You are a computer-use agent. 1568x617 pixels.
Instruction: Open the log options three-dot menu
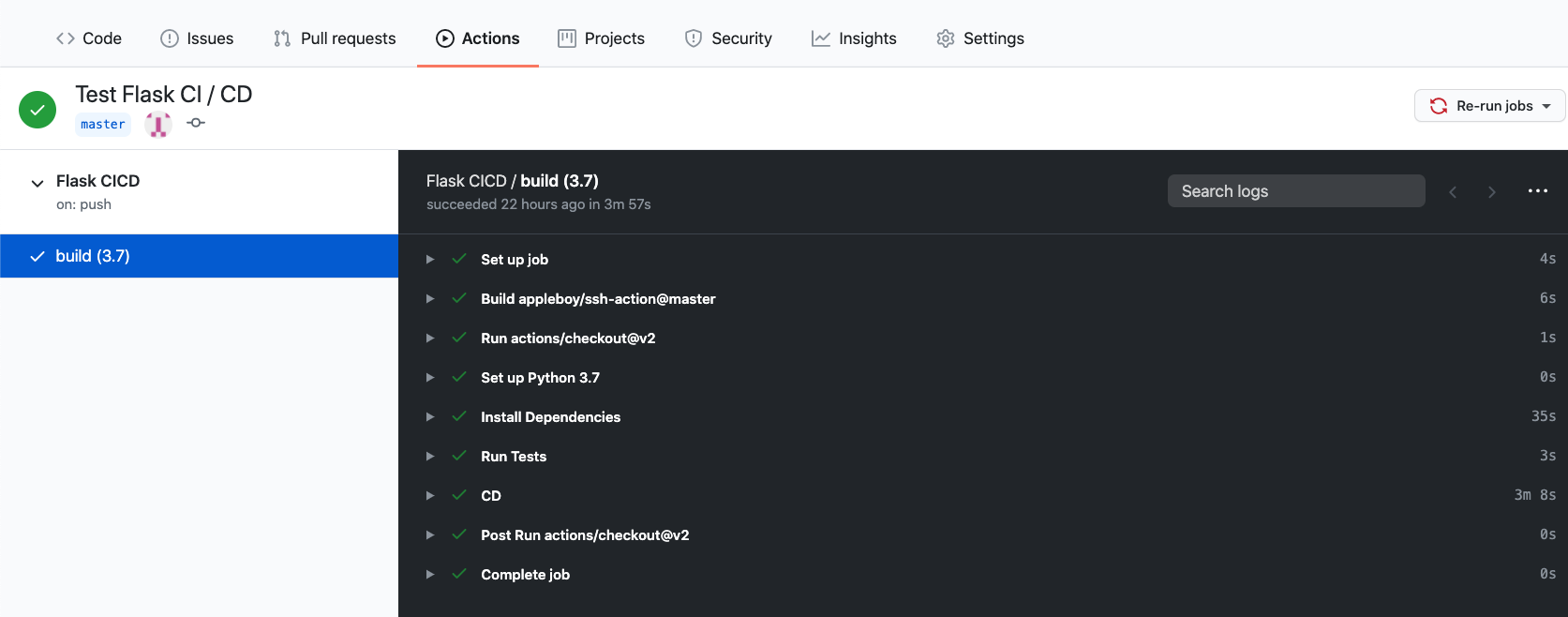(1538, 191)
